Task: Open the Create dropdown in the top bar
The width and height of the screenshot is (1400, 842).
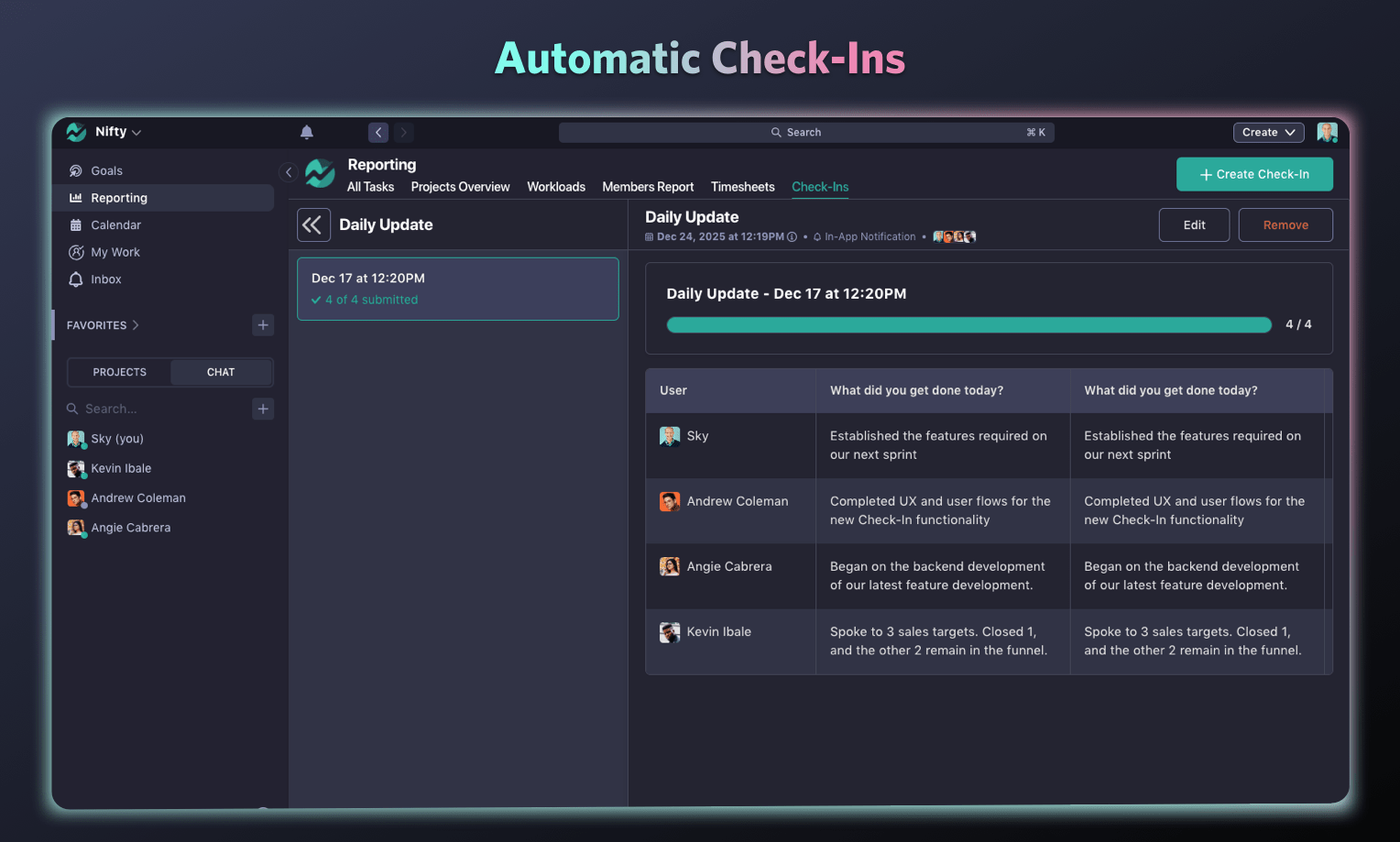Action: [1268, 132]
